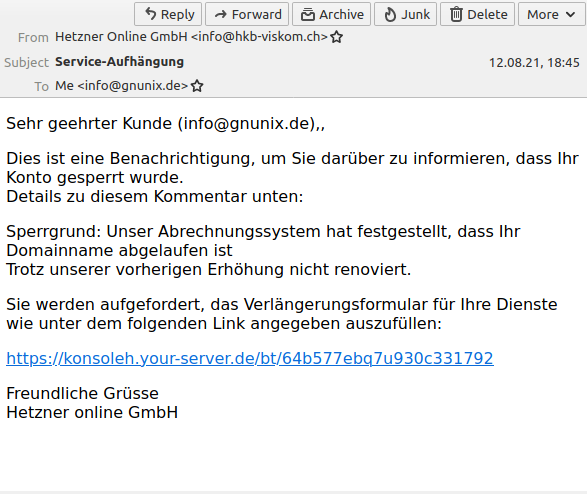Star the sender info@hkb-viskom.ch contact
The height and width of the screenshot is (494, 587).
pos(337,37)
